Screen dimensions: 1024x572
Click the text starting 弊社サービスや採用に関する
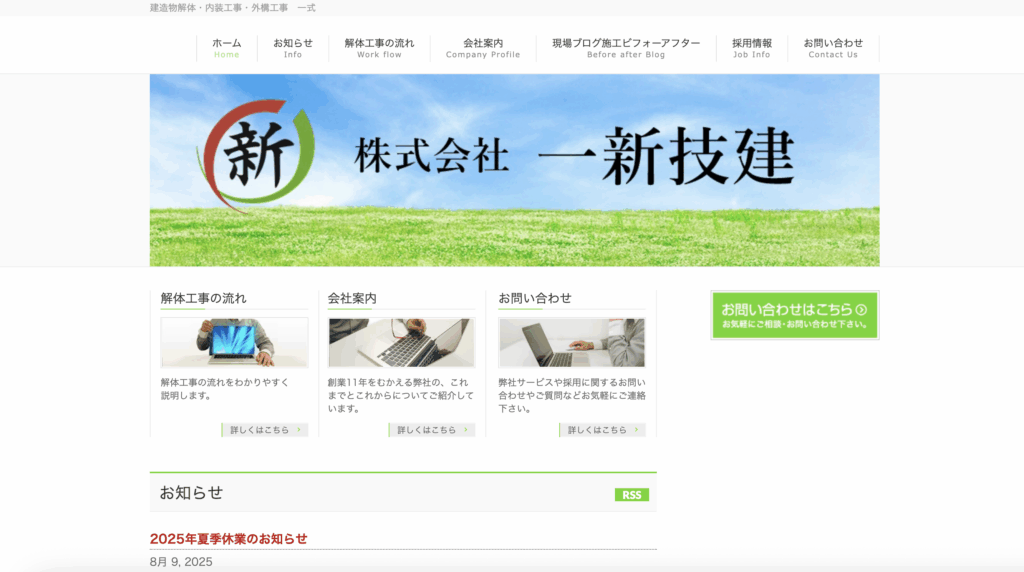click(572, 395)
